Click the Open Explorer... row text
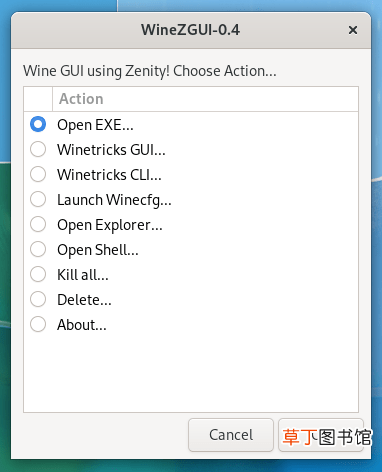Screen dimensions: 382x472 (110, 225)
